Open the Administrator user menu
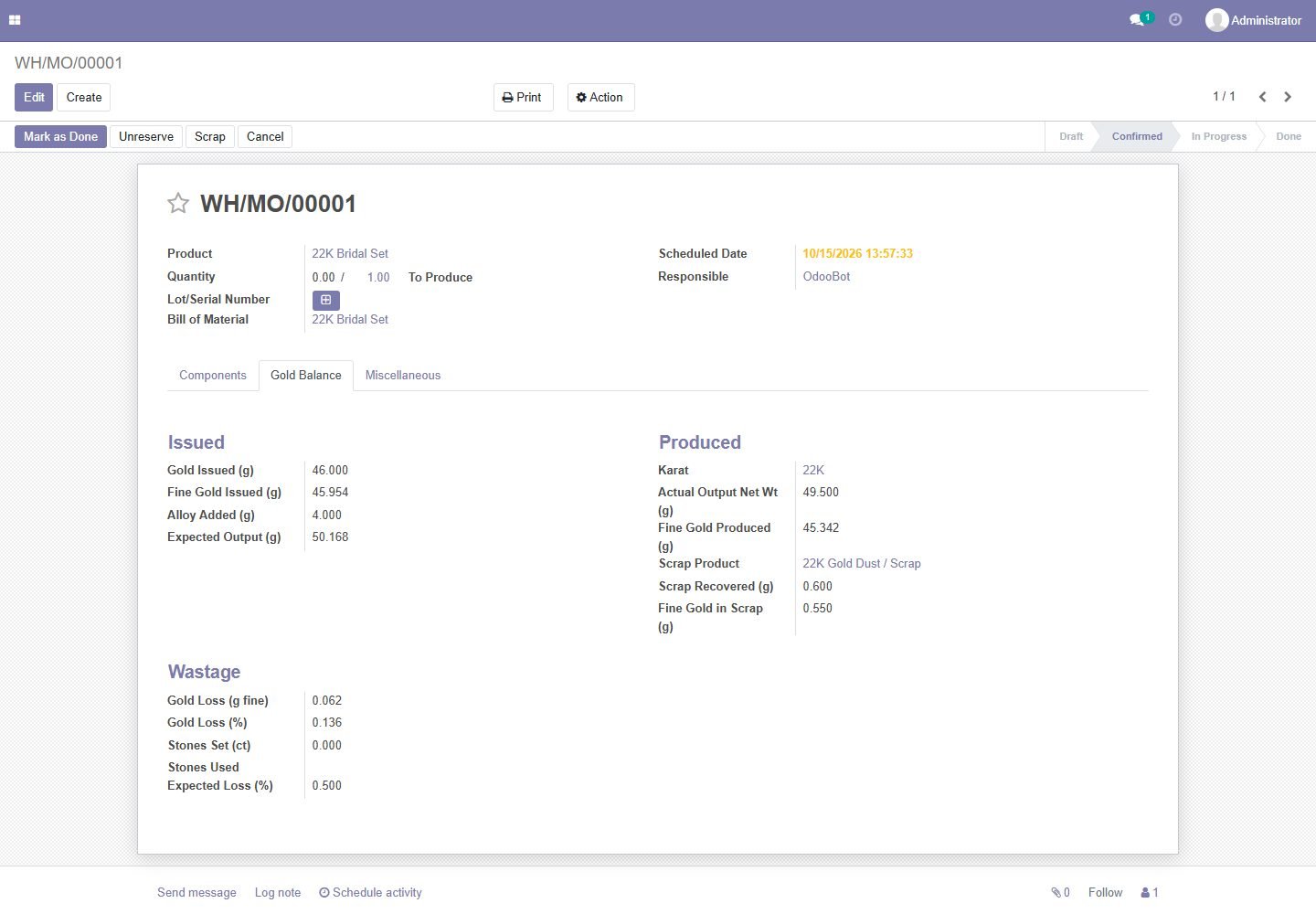Screen dimensions: 1316x914 [1254, 20]
